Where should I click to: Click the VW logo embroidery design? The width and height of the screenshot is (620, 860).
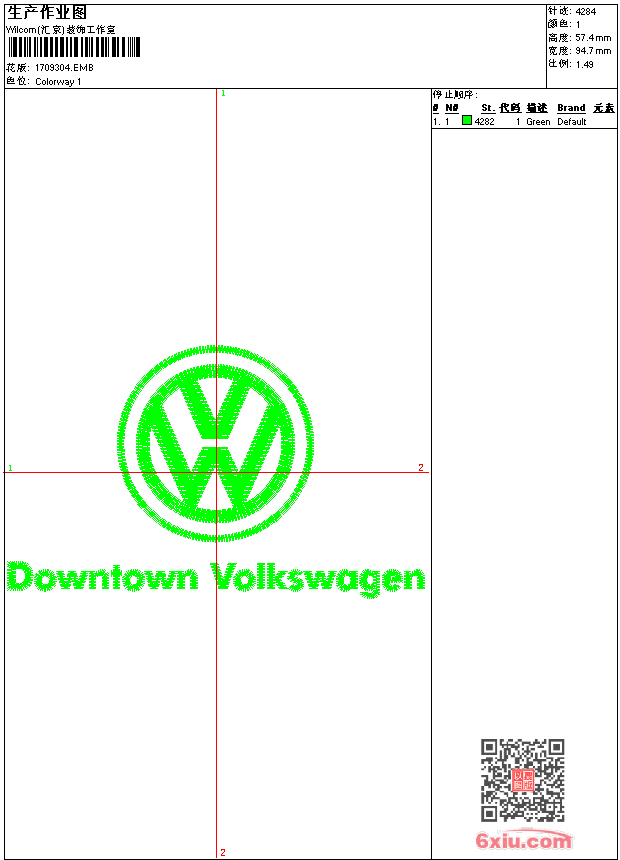tap(216, 443)
